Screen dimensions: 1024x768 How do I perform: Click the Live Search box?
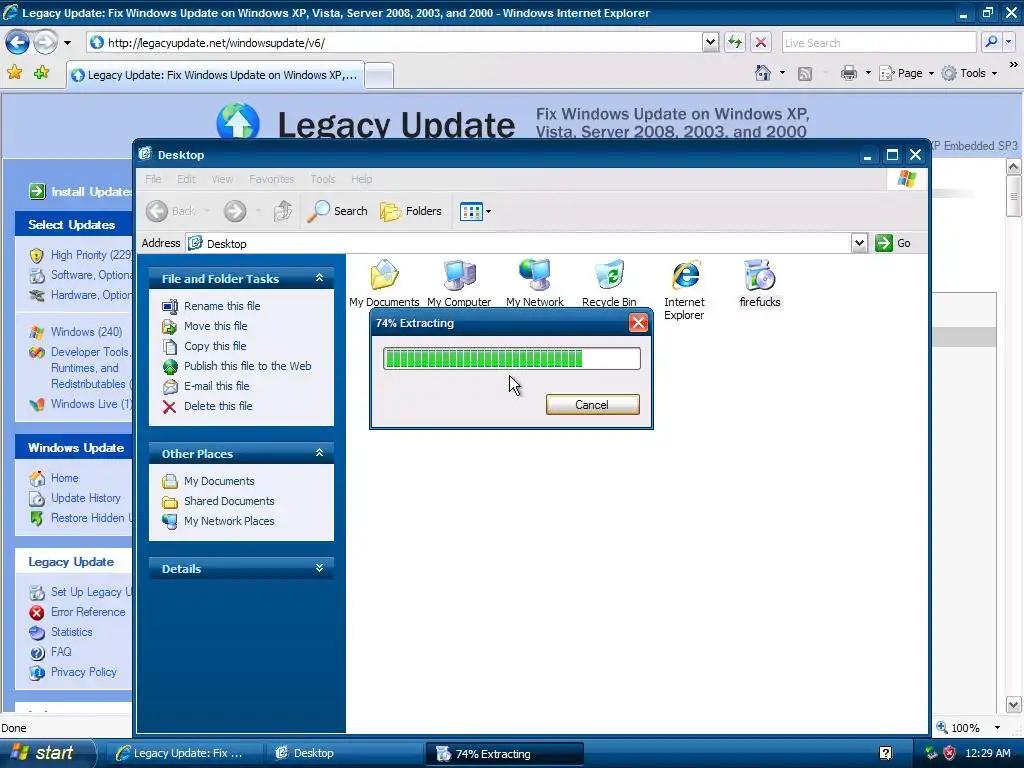pos(878,42)
